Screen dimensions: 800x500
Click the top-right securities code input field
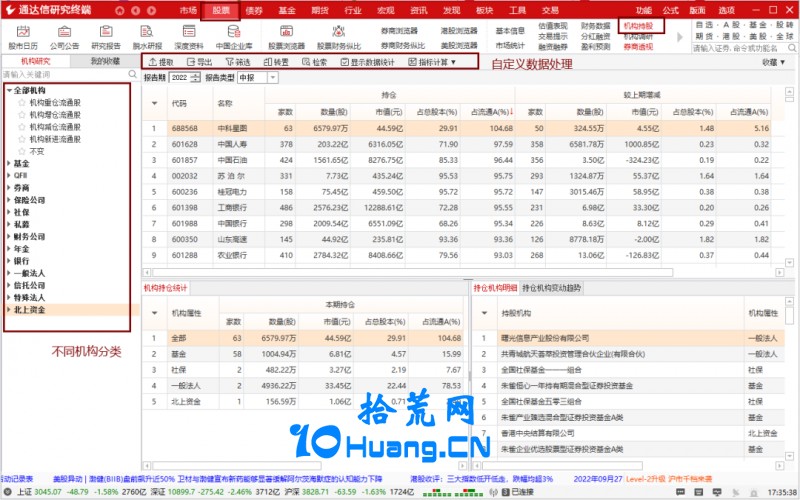tap(739, 47)
